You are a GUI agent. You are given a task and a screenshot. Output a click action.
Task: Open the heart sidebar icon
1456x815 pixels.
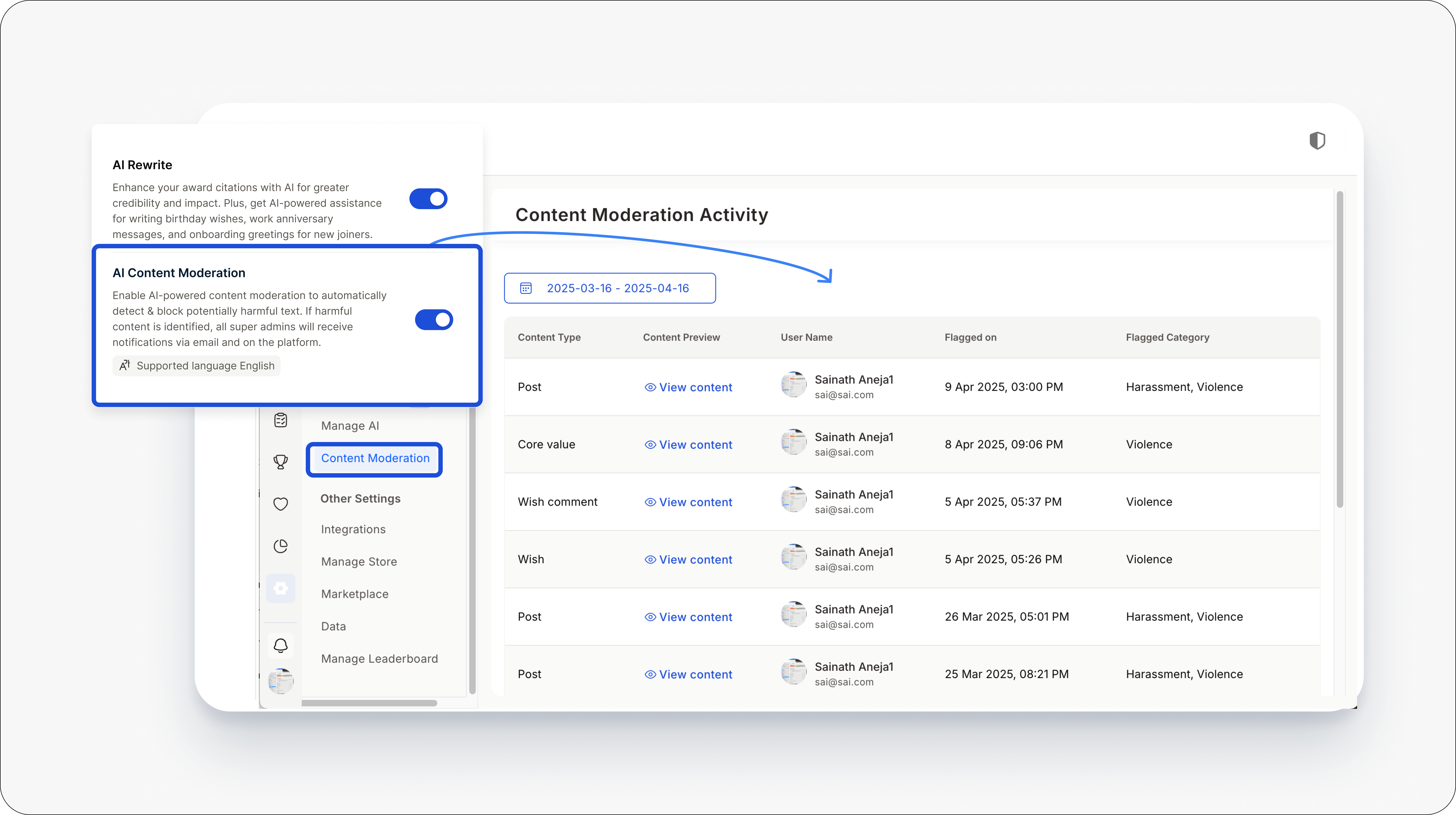coord(280,504)
